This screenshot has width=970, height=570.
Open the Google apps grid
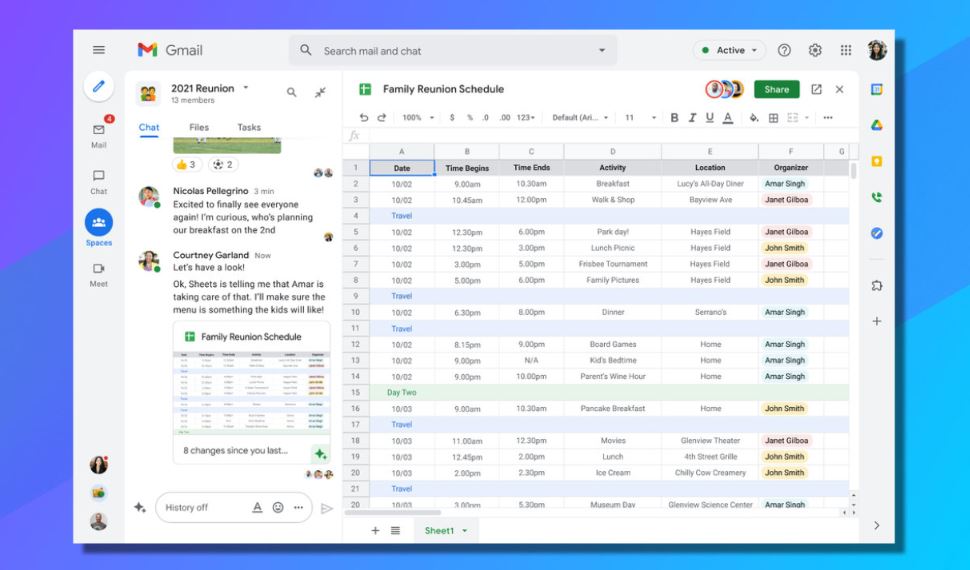point(846,51)
